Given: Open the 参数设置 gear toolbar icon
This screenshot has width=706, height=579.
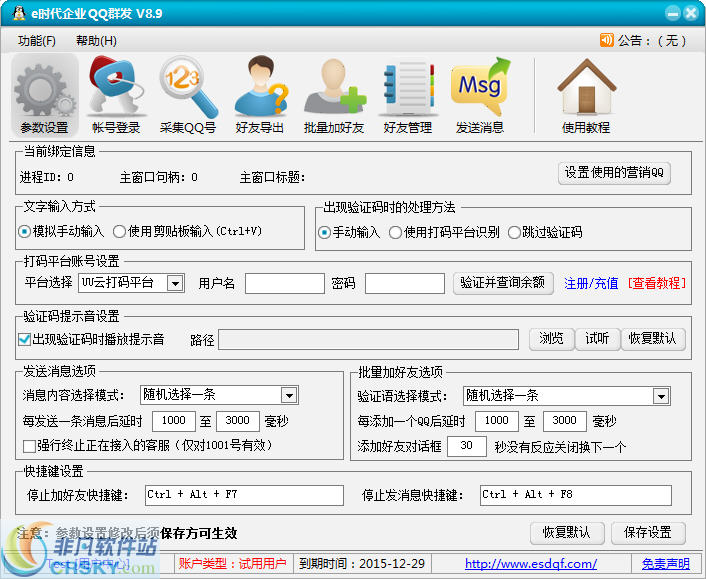Looking at the screenshot, I should click(x=44, y=95).
